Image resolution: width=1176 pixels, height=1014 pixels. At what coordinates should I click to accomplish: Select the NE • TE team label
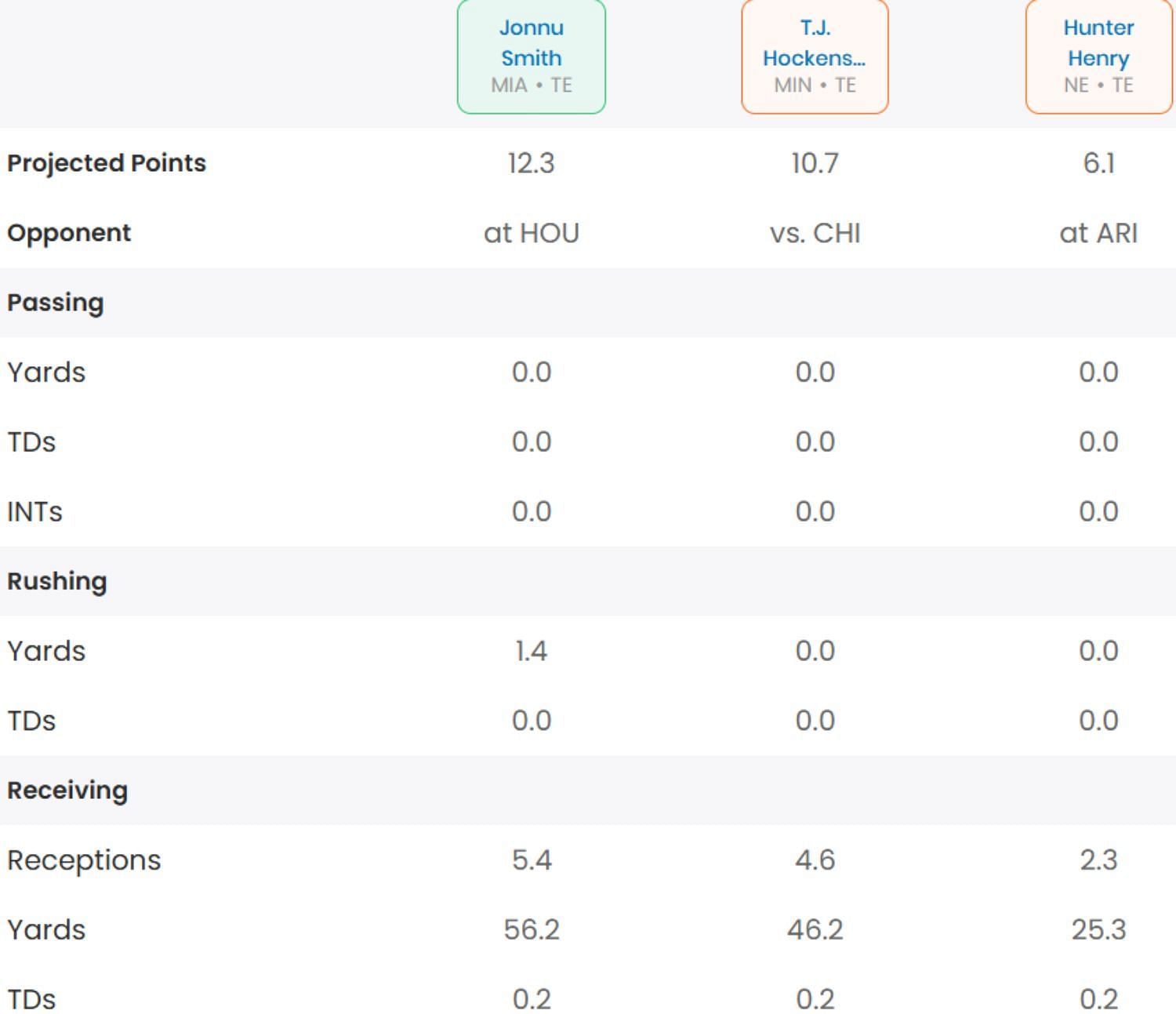[x=1098, y=85]
